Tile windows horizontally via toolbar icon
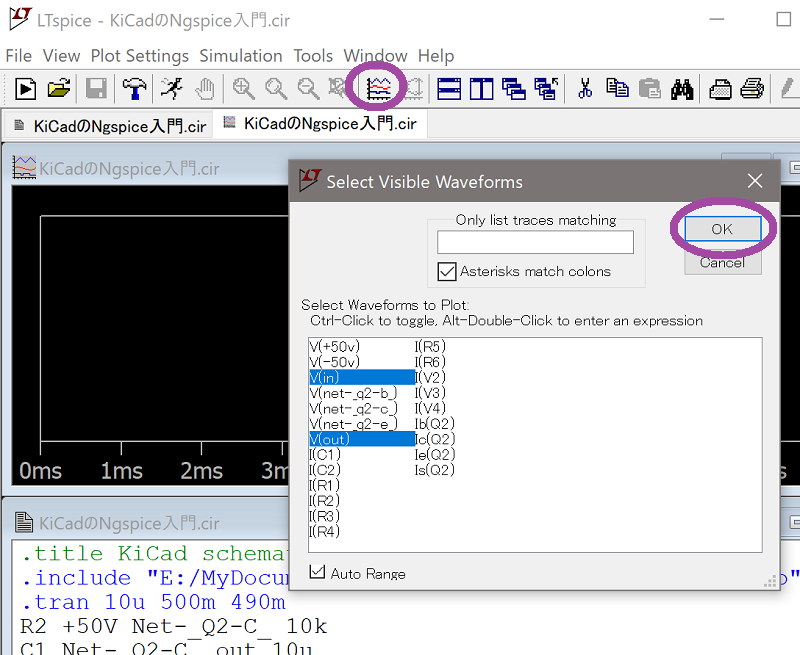 tap(449, 89)
